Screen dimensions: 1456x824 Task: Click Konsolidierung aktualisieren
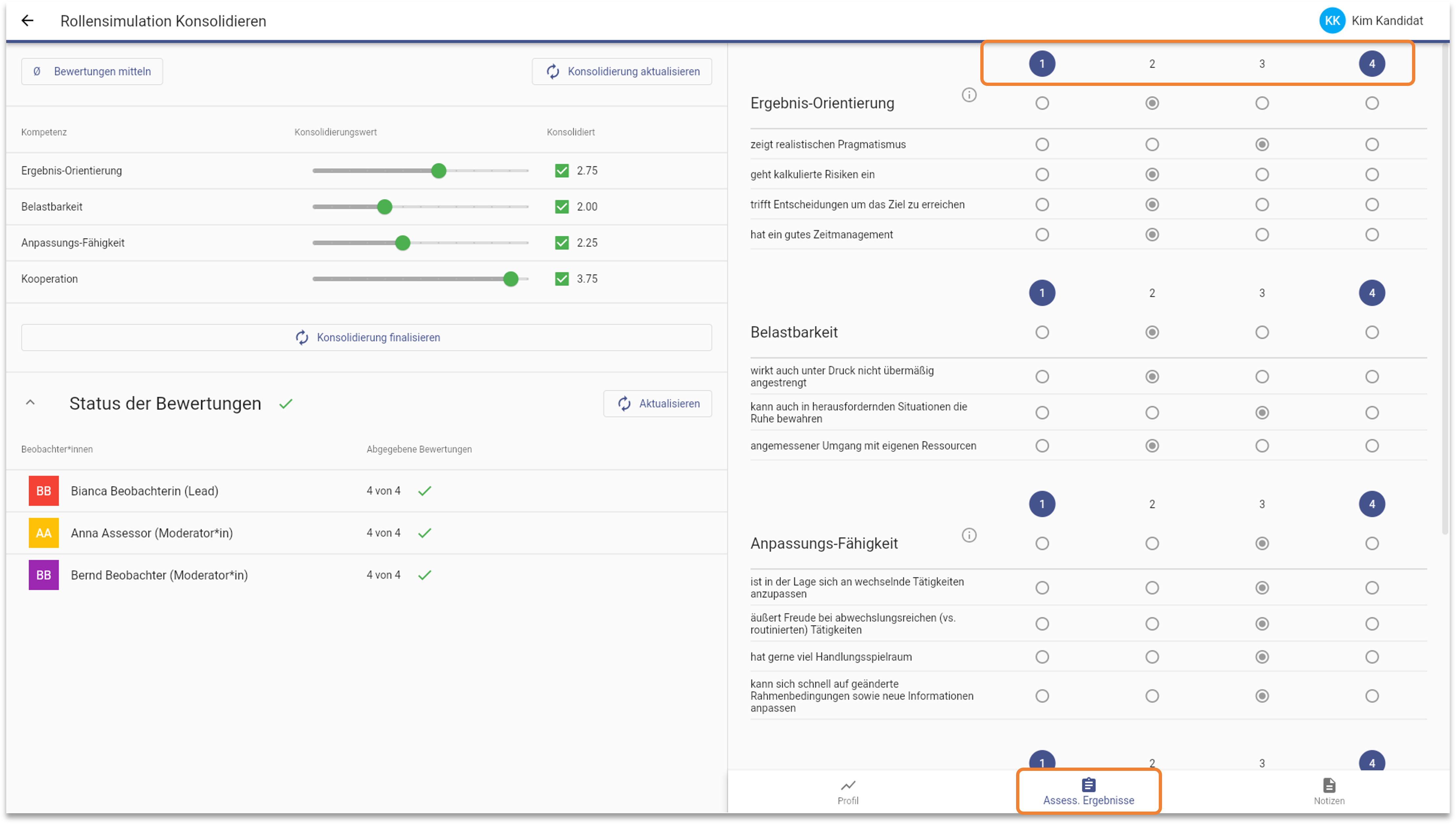point(622,71)
